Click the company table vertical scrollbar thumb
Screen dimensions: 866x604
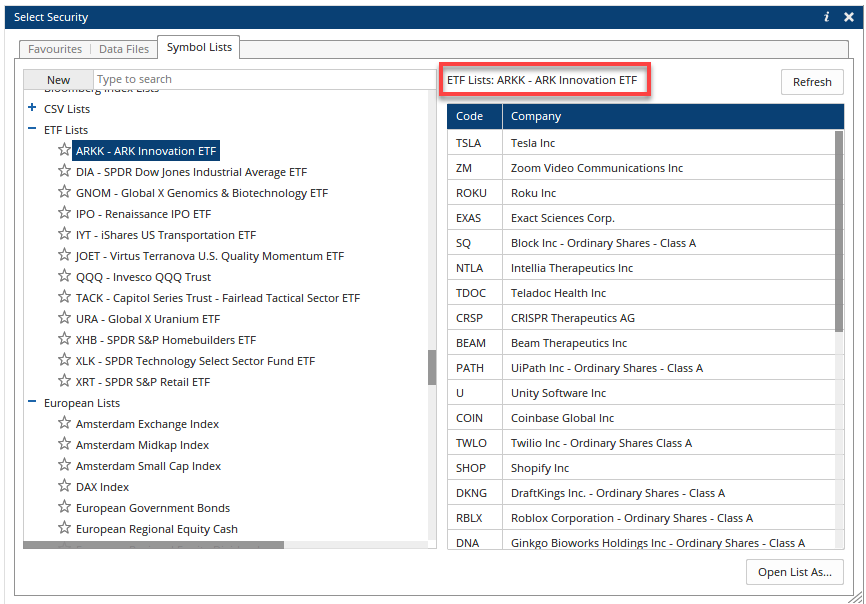(839, 231)
